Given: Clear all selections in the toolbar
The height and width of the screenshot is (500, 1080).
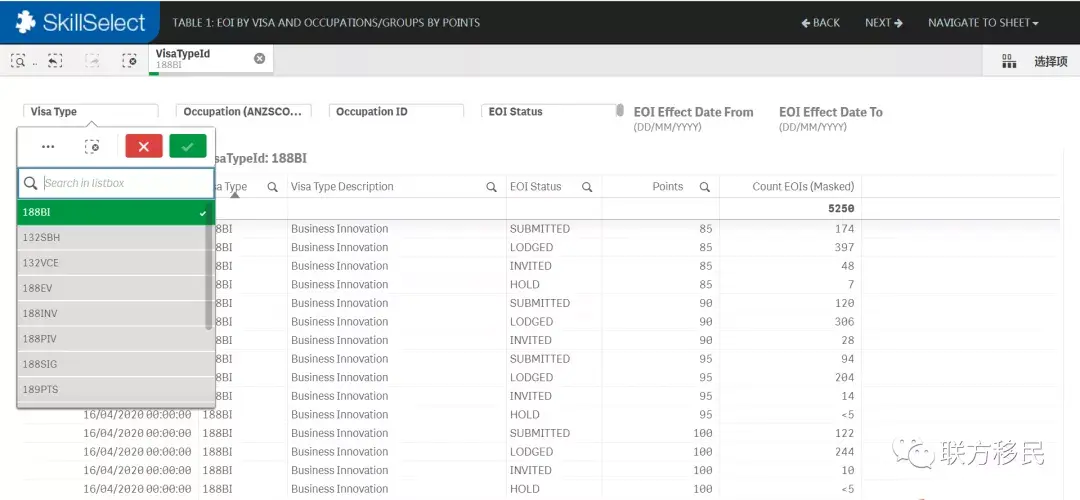Looking at the screenshot, I should tap(129, 61).
